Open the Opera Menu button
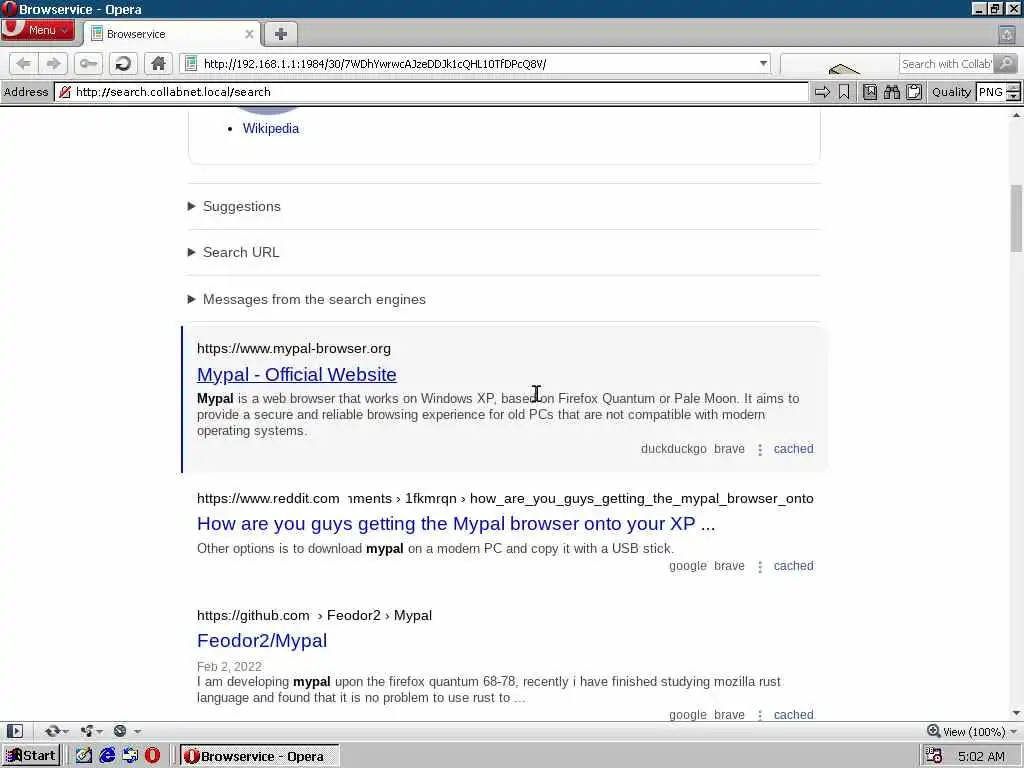Screen dimensions: 1024x768 (37, 30)
